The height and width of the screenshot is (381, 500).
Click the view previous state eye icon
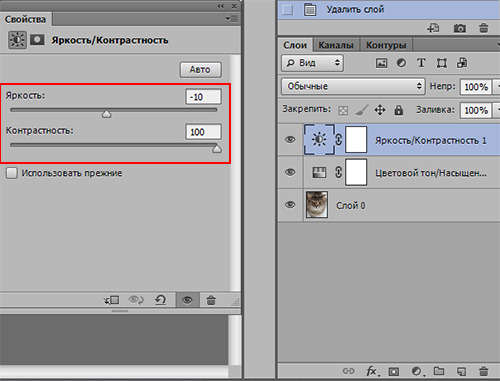[136, 300]
